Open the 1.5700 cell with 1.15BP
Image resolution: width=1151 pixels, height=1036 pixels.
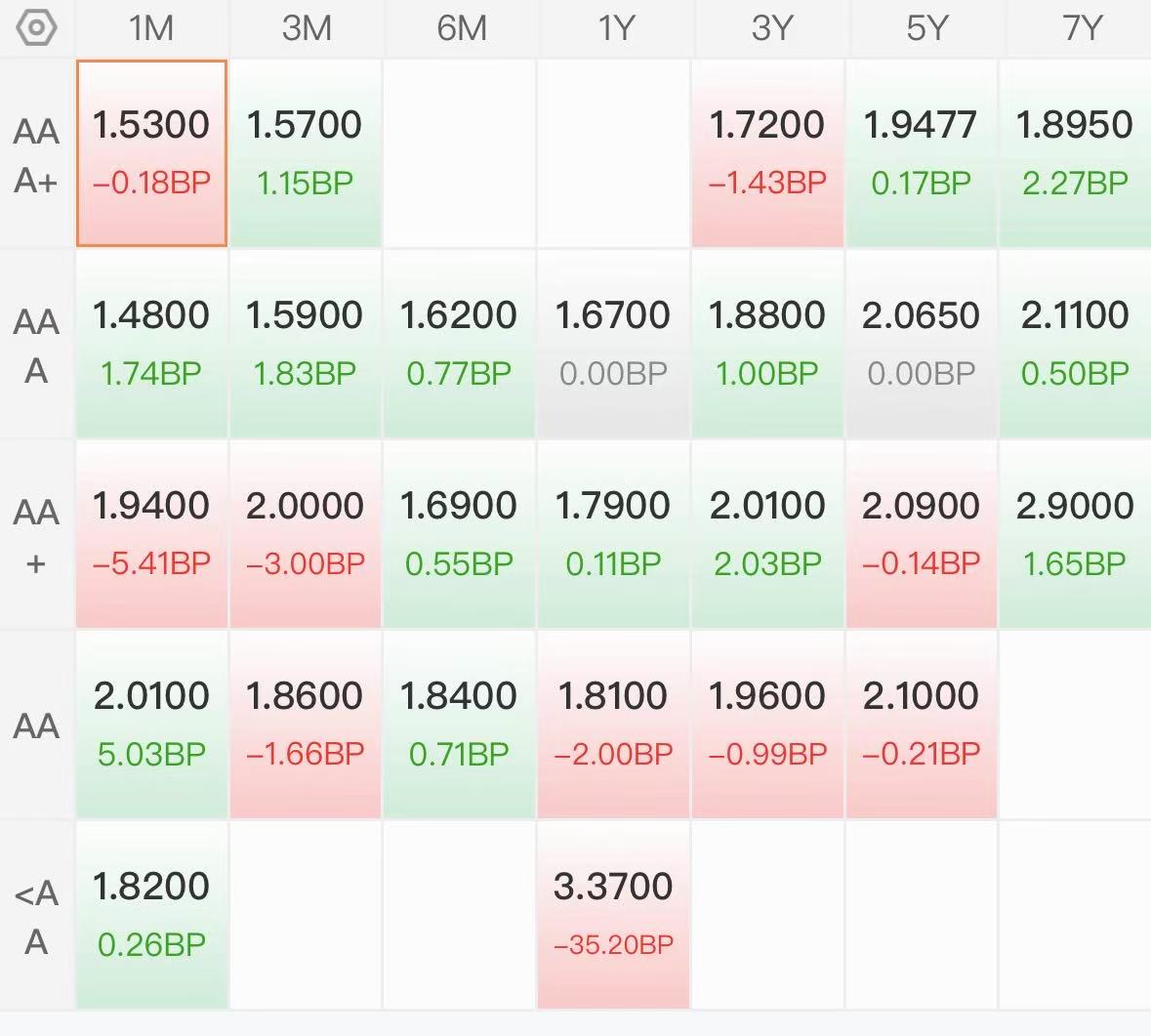[x=306, y=153]
